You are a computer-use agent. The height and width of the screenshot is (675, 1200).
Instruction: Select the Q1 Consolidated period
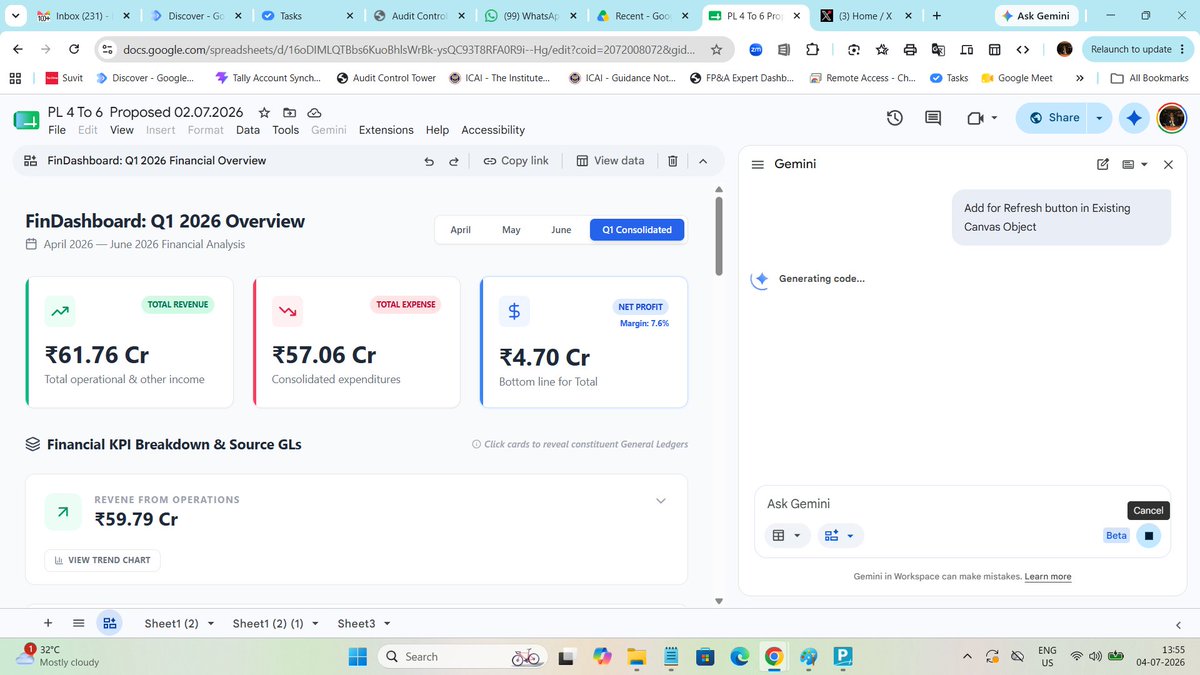click(637, 230)
